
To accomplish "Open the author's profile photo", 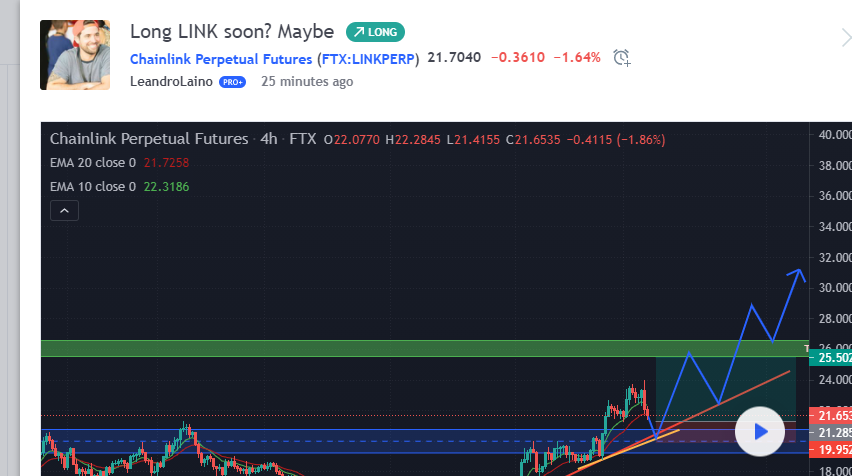I will point(75,55).
